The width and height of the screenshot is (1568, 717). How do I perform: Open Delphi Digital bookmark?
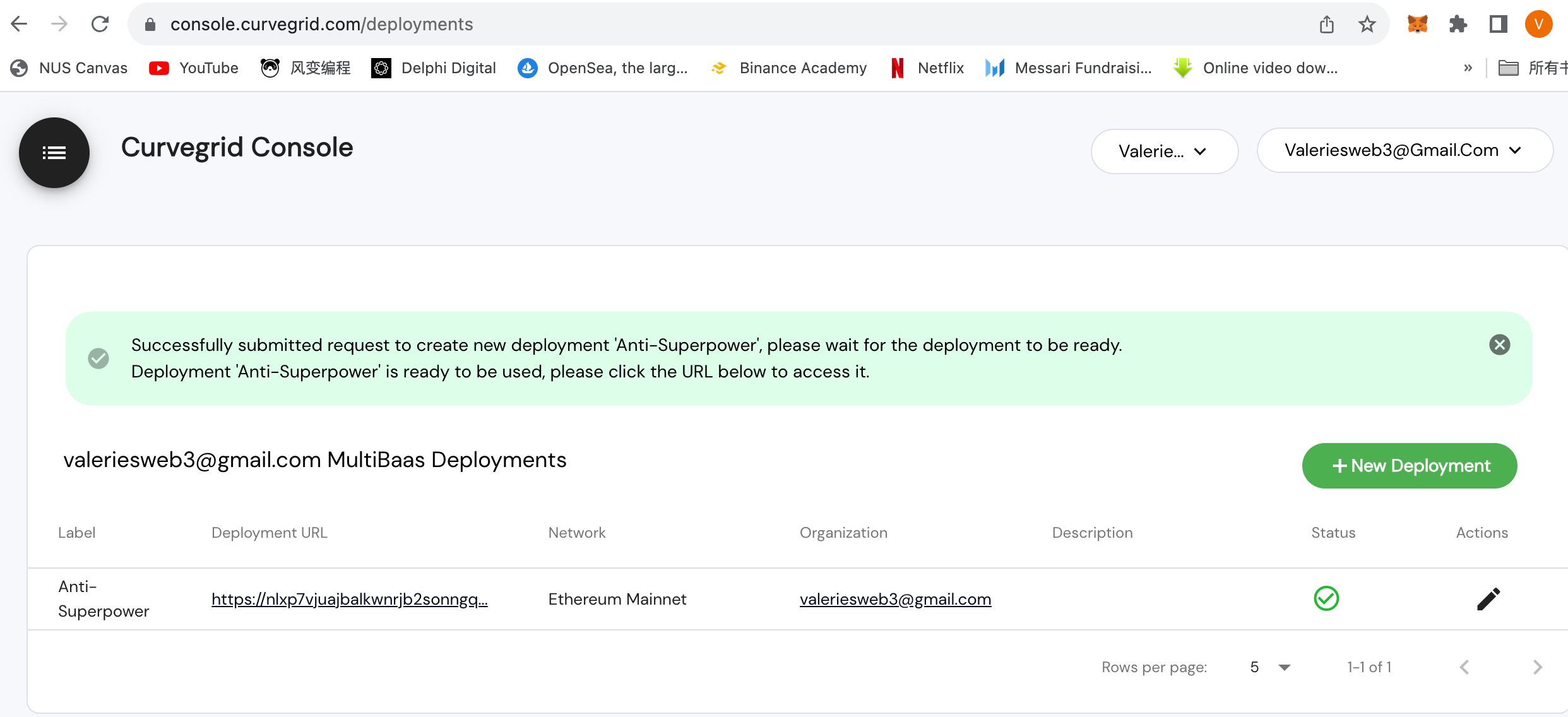click(x=434, y=68)
